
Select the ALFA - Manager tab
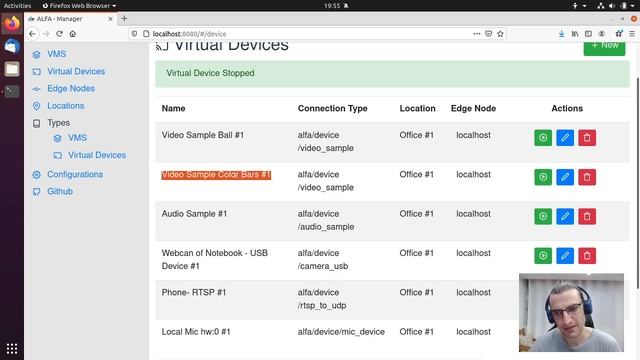tap(70, 19)
